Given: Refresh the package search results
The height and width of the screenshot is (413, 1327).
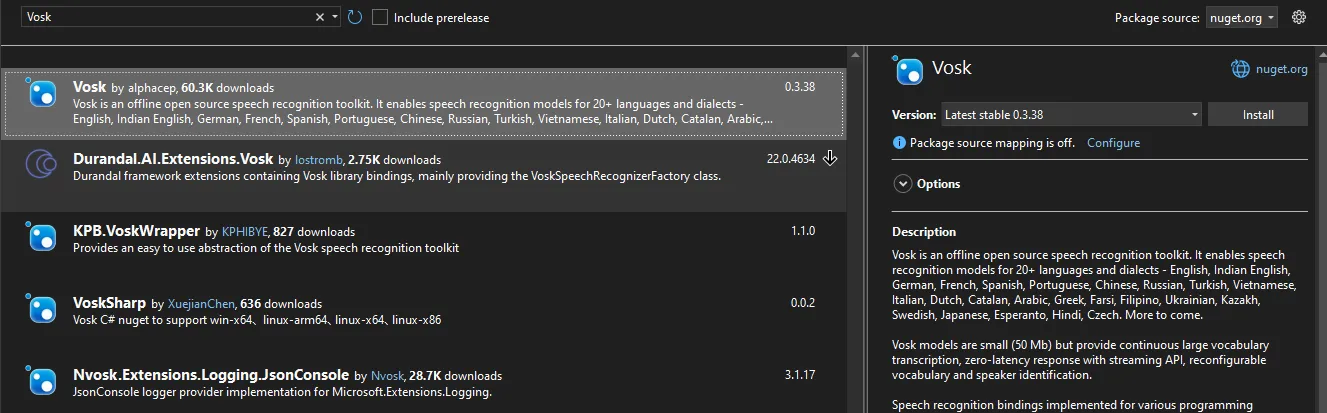Looking at the screenshot, I should click(x=355, y=17).
